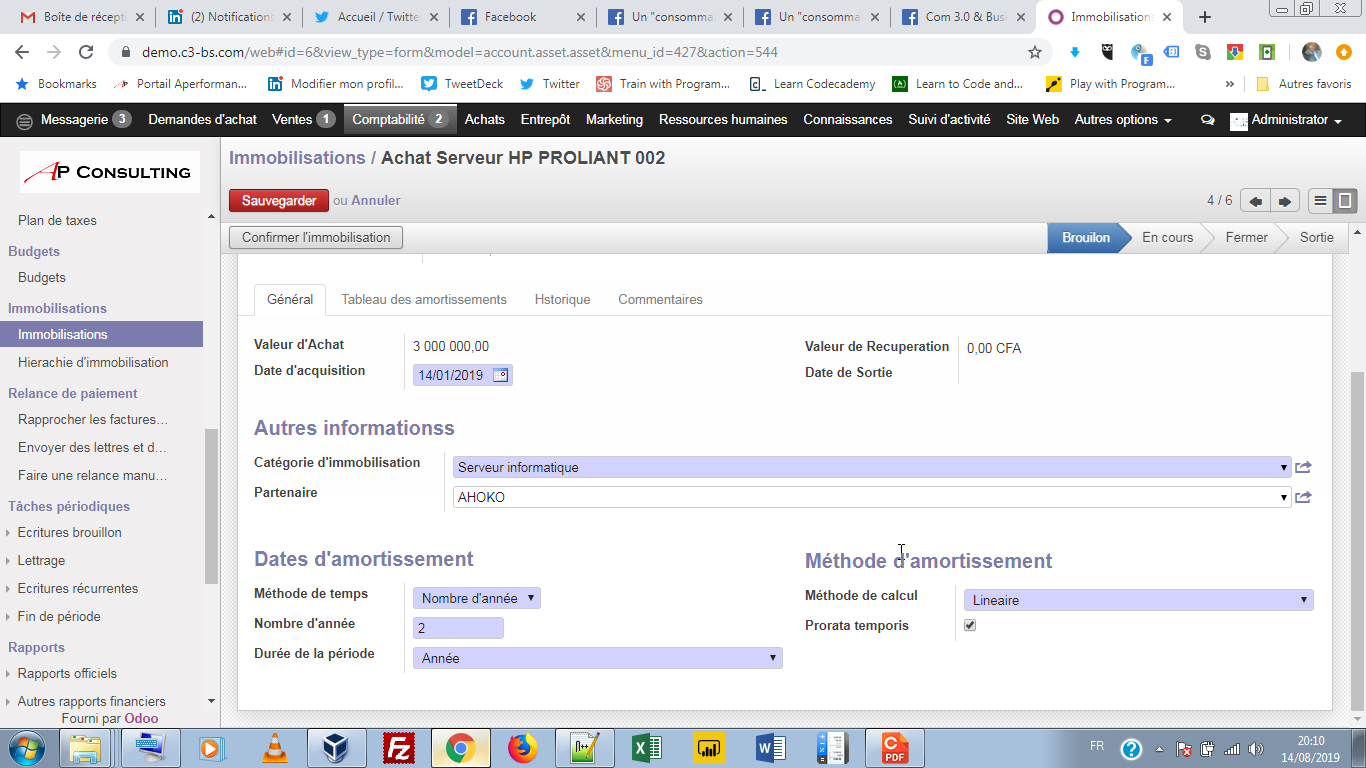Go to next record with the forward arrow
This screenshot has height=768, width=1366.
point(1283,200)
